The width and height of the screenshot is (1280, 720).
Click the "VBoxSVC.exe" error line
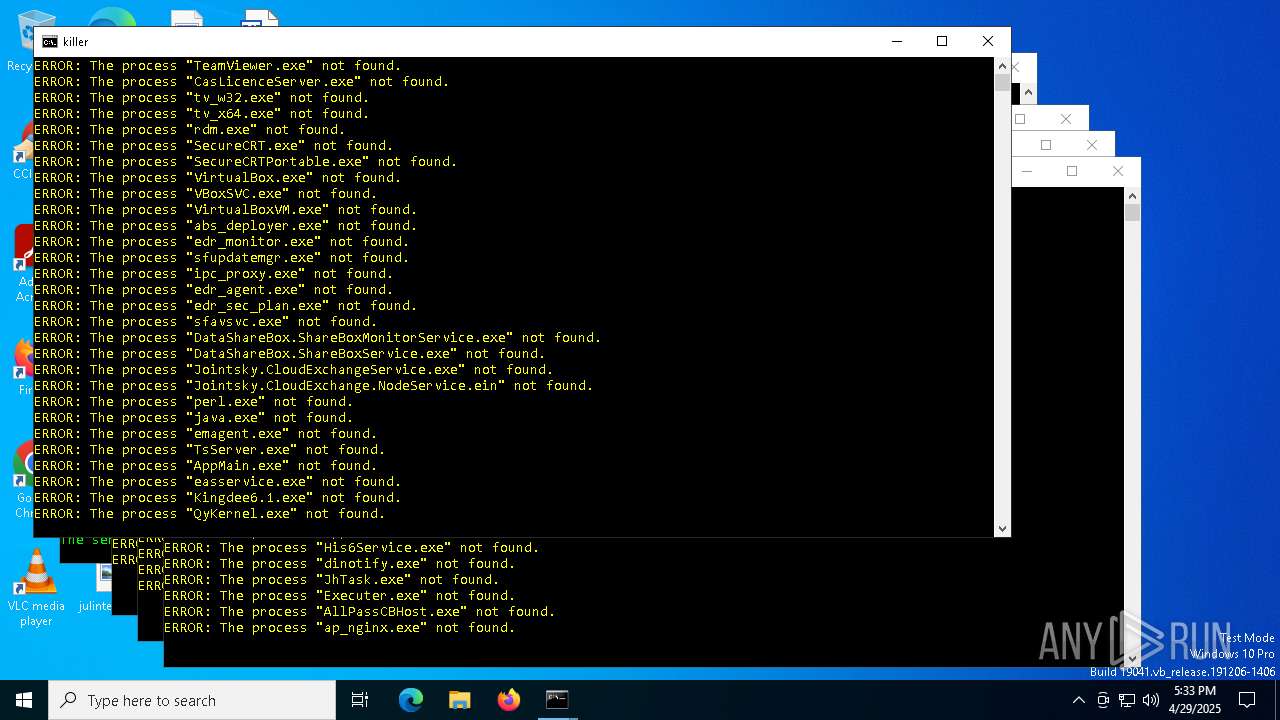click(x=205, y=194)
